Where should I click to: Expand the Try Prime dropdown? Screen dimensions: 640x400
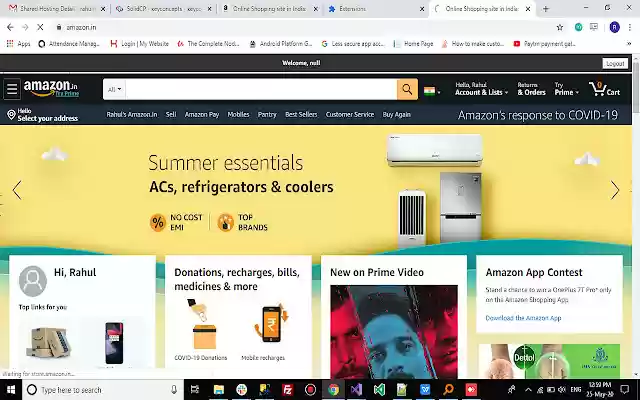[x=567, y=89]
